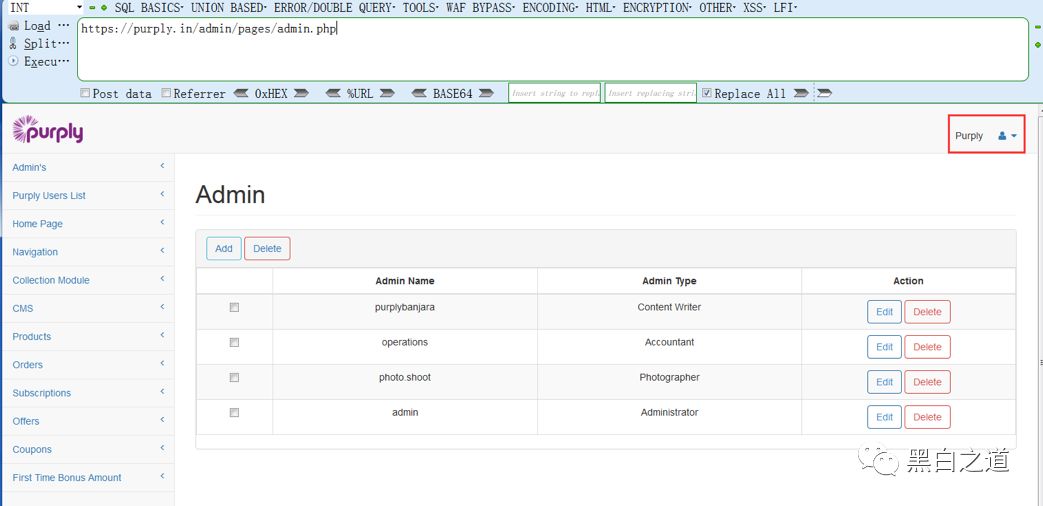Expand the Products sidebar section
Screen dimensions: 1043x506
(x=87, y=337)
